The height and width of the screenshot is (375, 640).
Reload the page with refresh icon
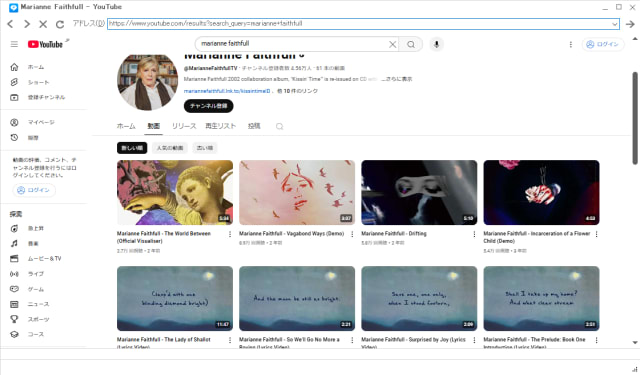[60, 24]
